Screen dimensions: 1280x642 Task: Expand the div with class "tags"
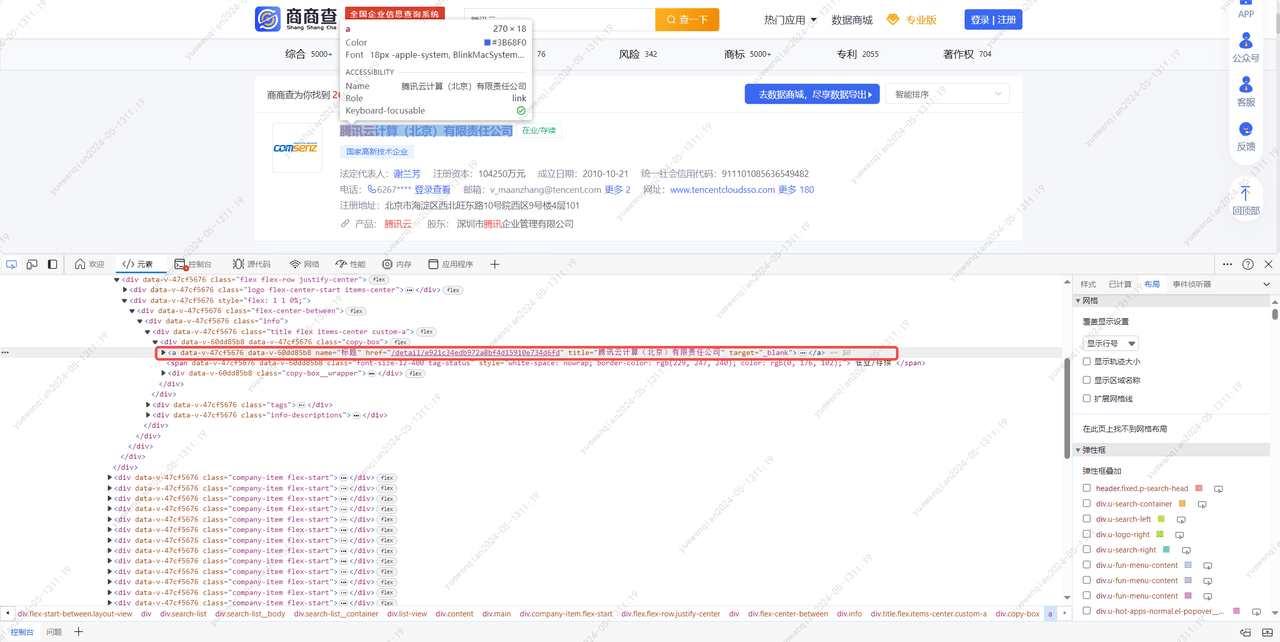149,405
